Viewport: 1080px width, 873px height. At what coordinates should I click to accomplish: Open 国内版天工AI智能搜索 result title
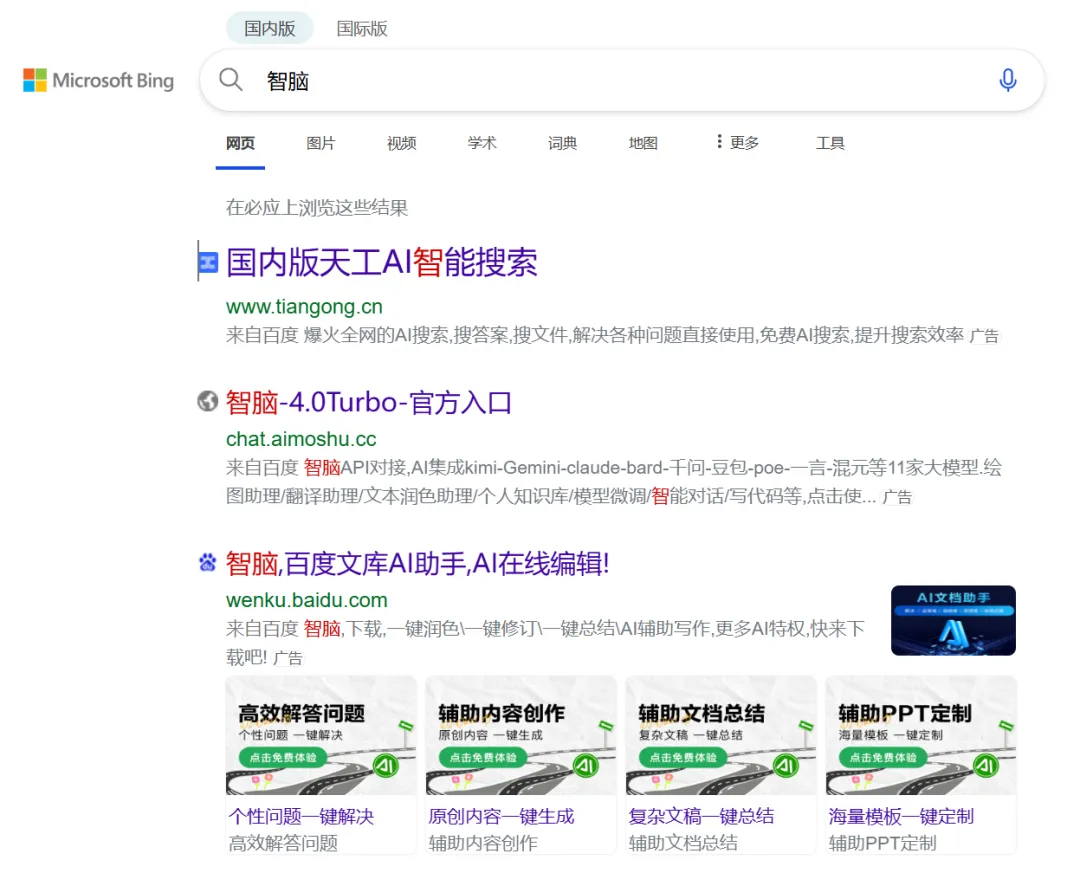point(382,263)
